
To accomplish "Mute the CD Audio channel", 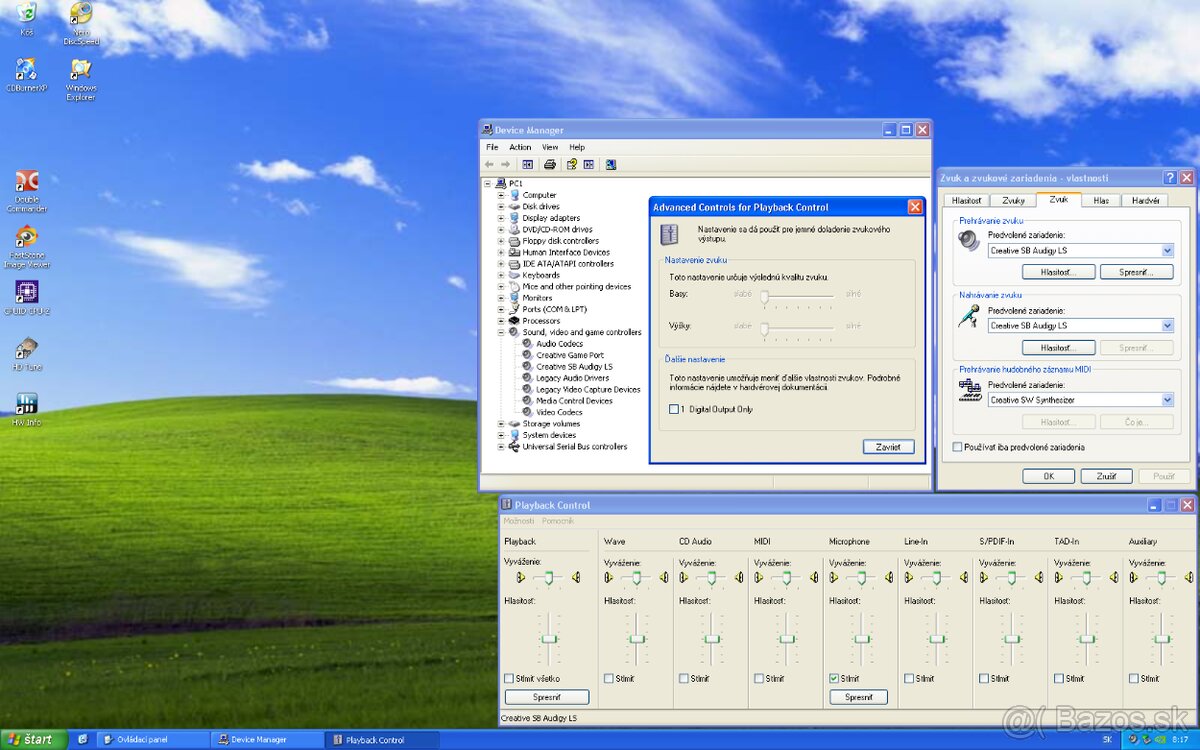I will tap(684, 678).
